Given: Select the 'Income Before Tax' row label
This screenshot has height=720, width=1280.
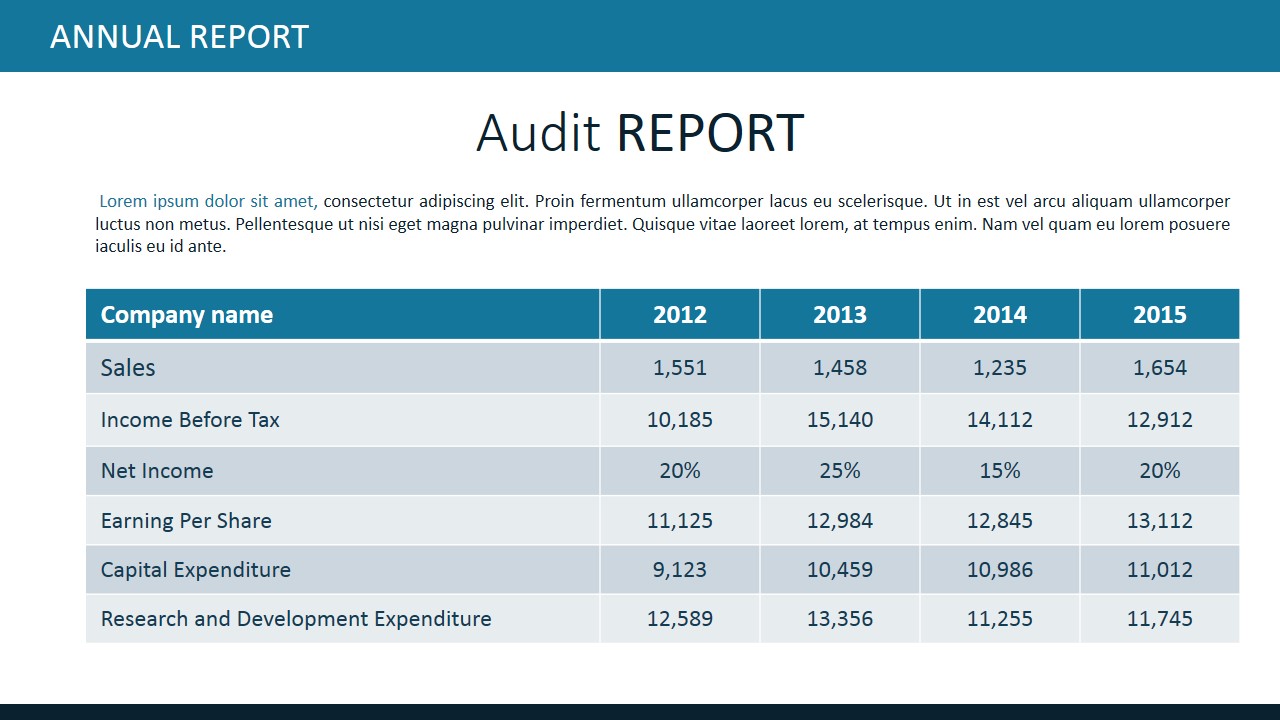Looking at the screenshot, I should 190,420.
